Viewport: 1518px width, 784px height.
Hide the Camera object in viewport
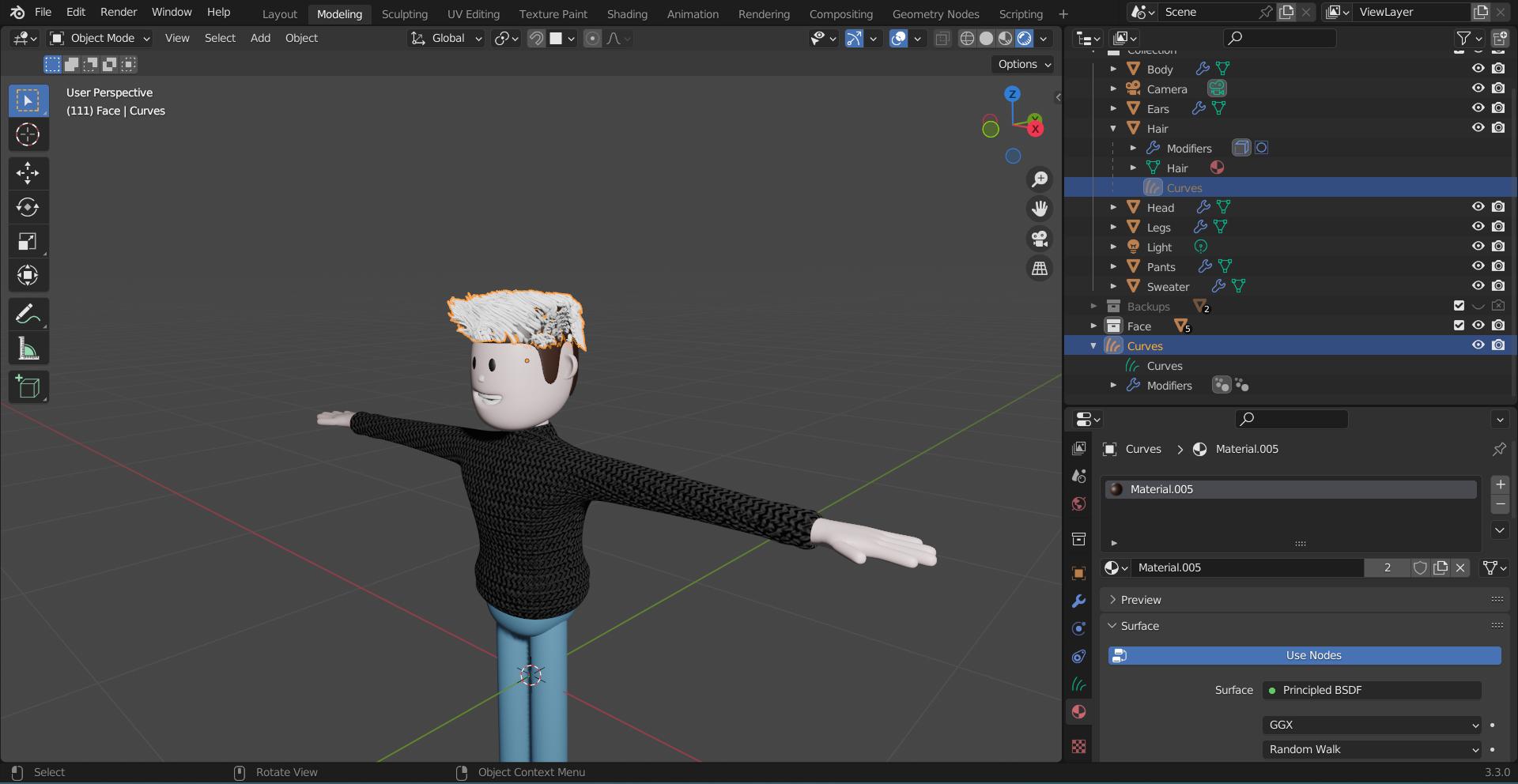[x=1478, y=89]
